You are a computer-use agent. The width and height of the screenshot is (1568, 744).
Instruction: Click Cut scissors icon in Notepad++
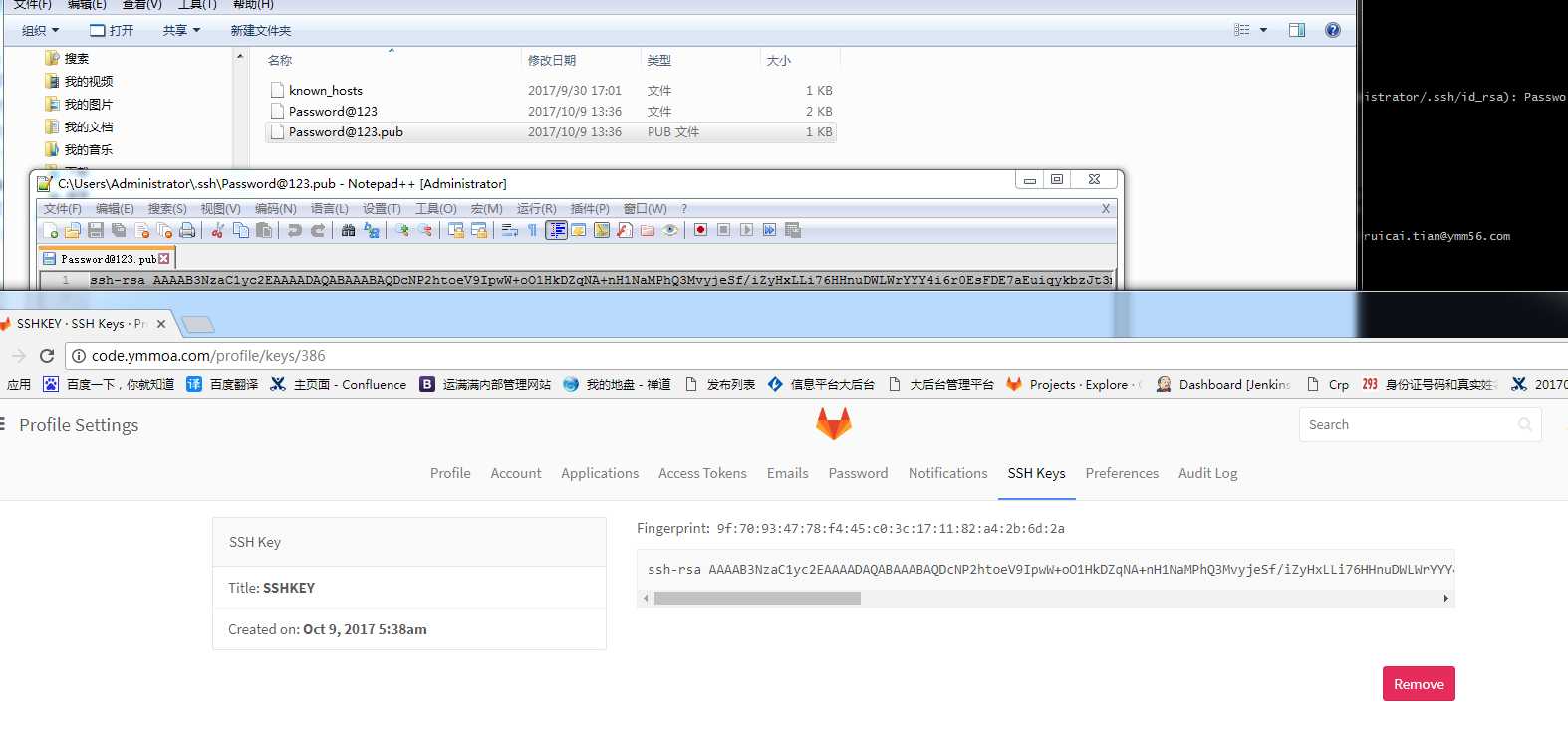point(217,230)
